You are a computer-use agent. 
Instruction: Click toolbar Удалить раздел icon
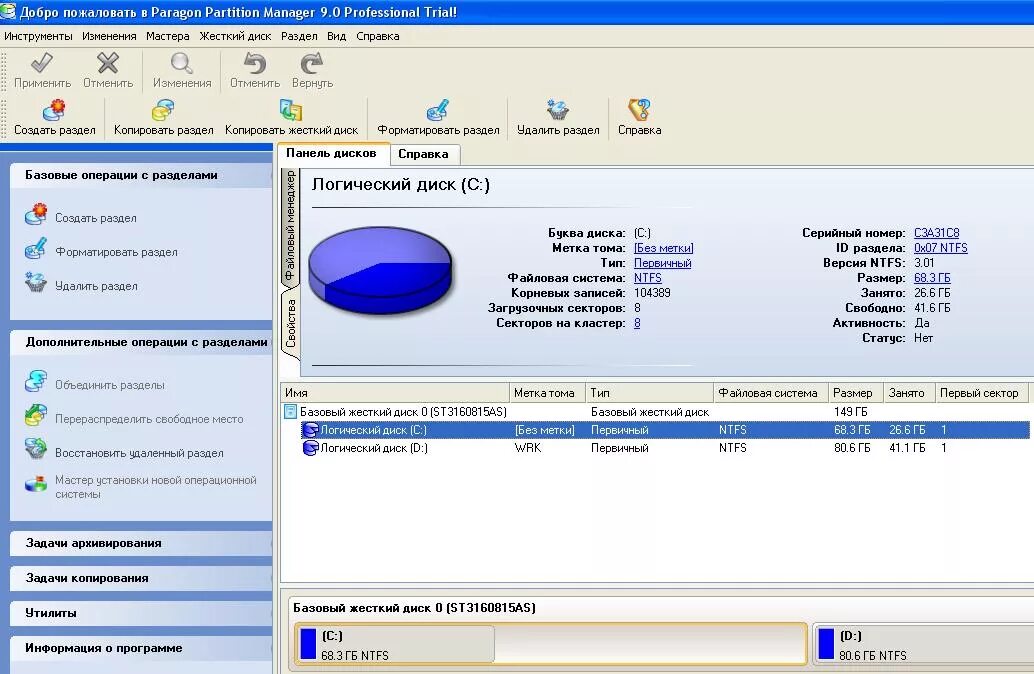[x=558, y=110]
